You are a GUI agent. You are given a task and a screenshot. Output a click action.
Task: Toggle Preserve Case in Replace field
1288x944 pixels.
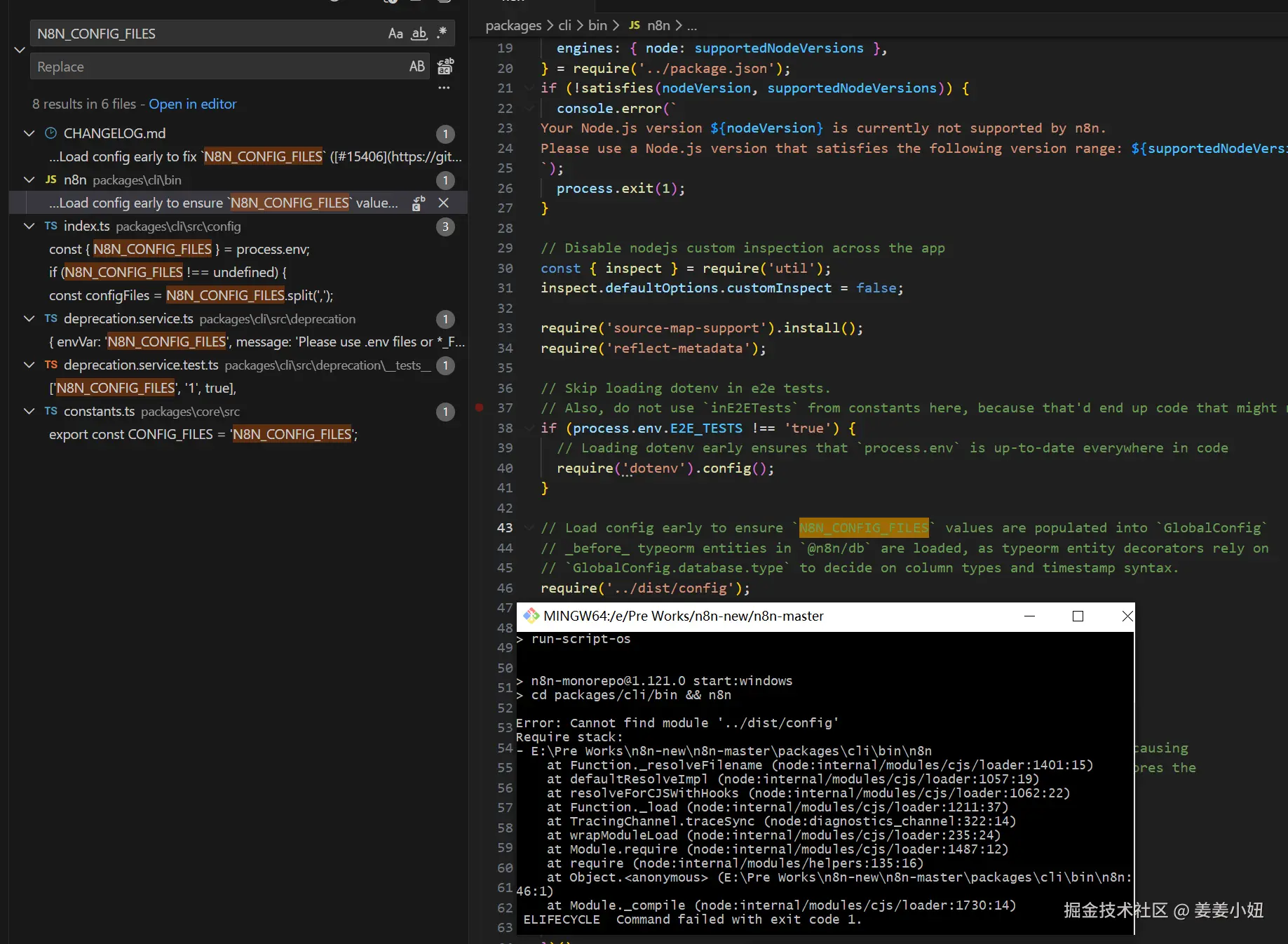[416, 67]
